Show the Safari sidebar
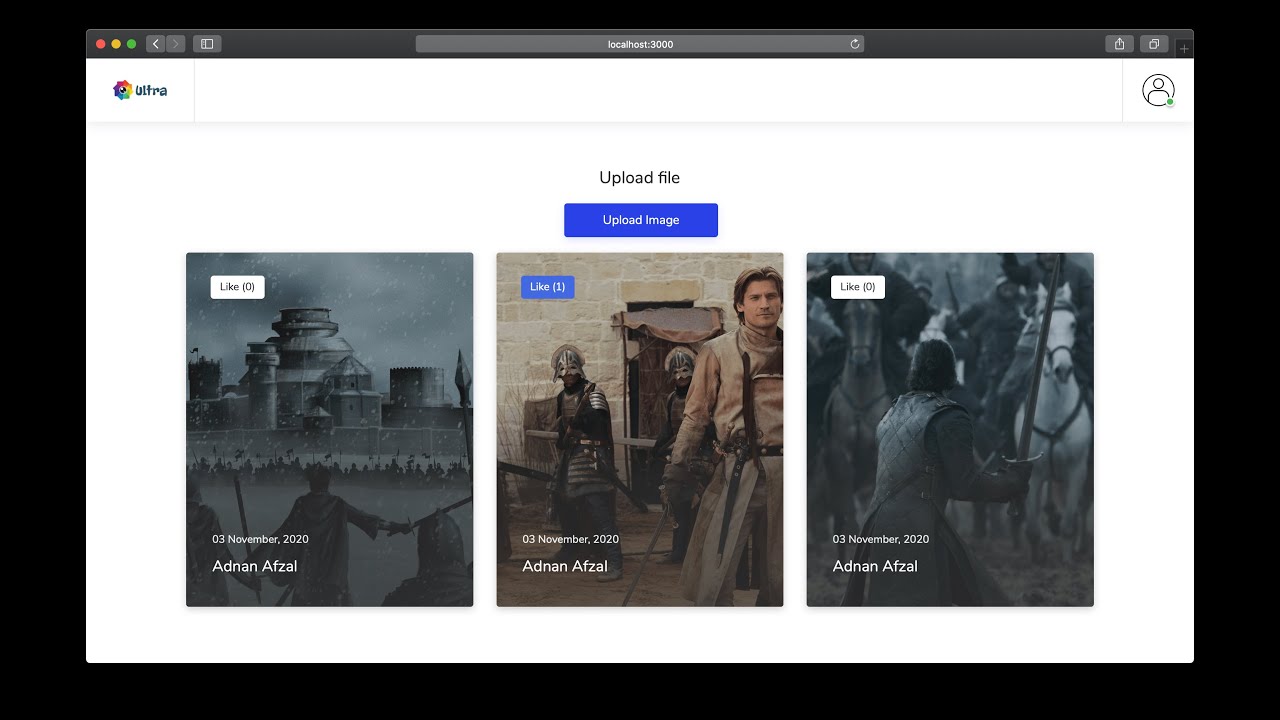Screen dimensions: 1280x720 [x=207, y=44]
